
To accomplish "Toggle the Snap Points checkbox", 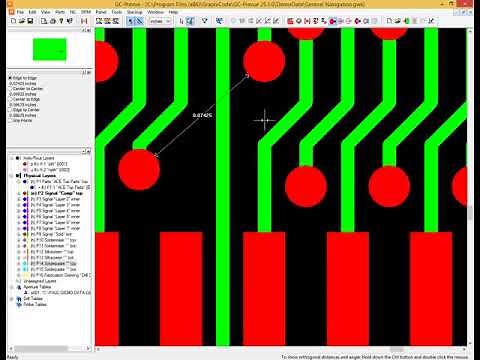I will click(x=10, y=120).
